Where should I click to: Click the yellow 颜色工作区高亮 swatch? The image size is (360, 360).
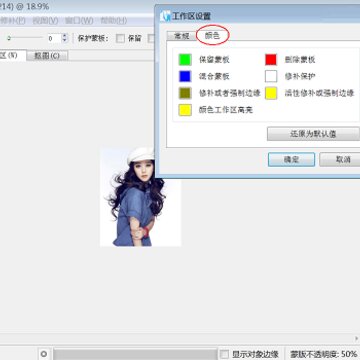point(185,110)
